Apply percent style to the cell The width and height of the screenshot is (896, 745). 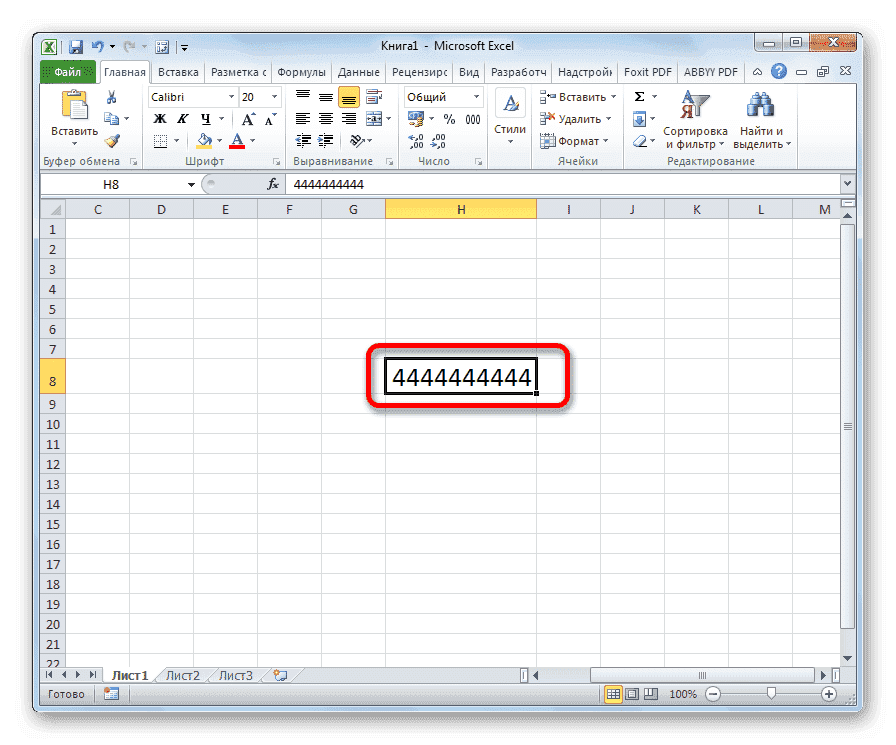tap(449, 118)
